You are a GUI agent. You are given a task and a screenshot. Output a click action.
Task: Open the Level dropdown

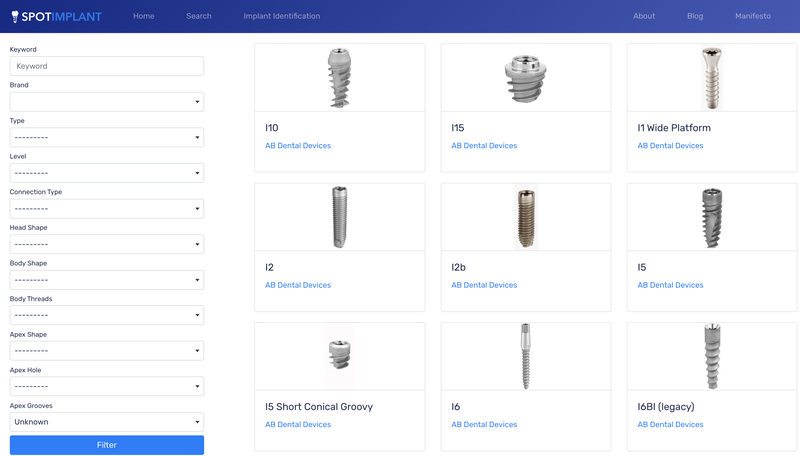pos(107,173)
